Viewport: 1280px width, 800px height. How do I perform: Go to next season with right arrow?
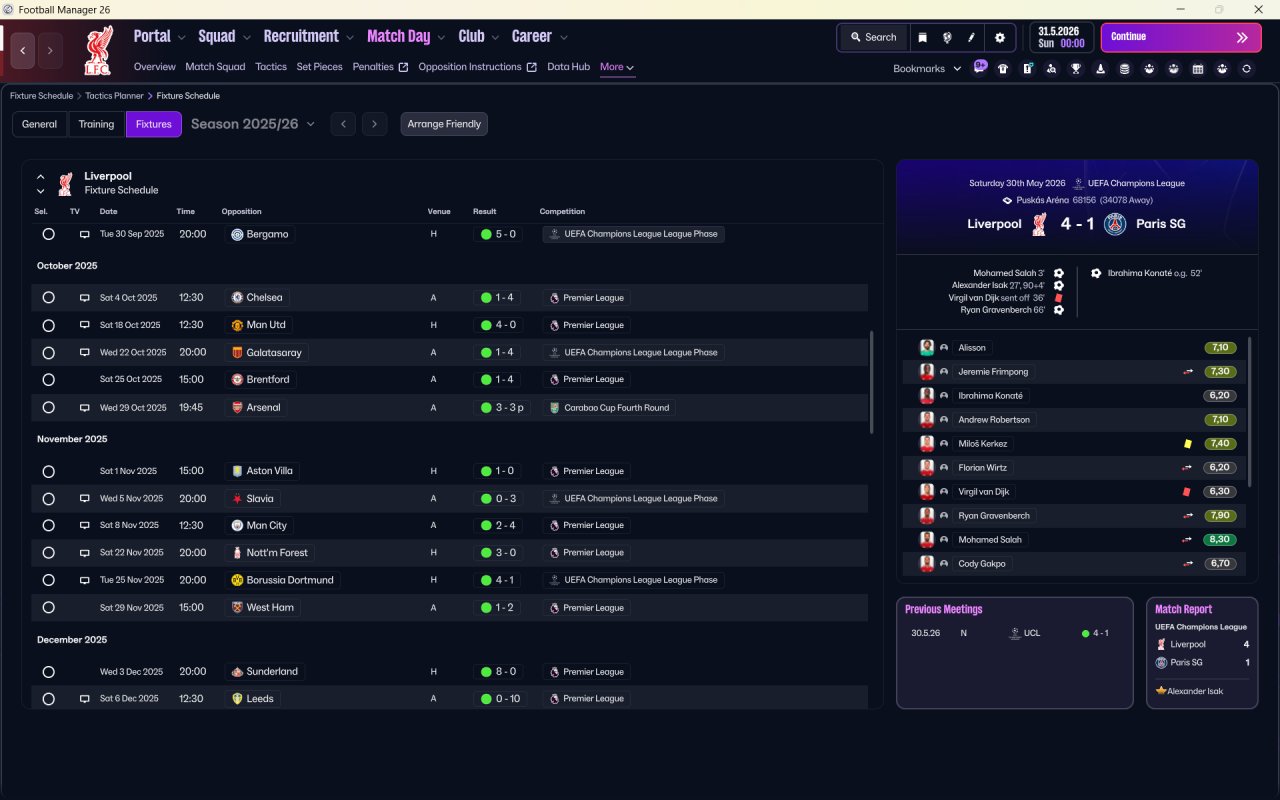click(x=374, y=124)
